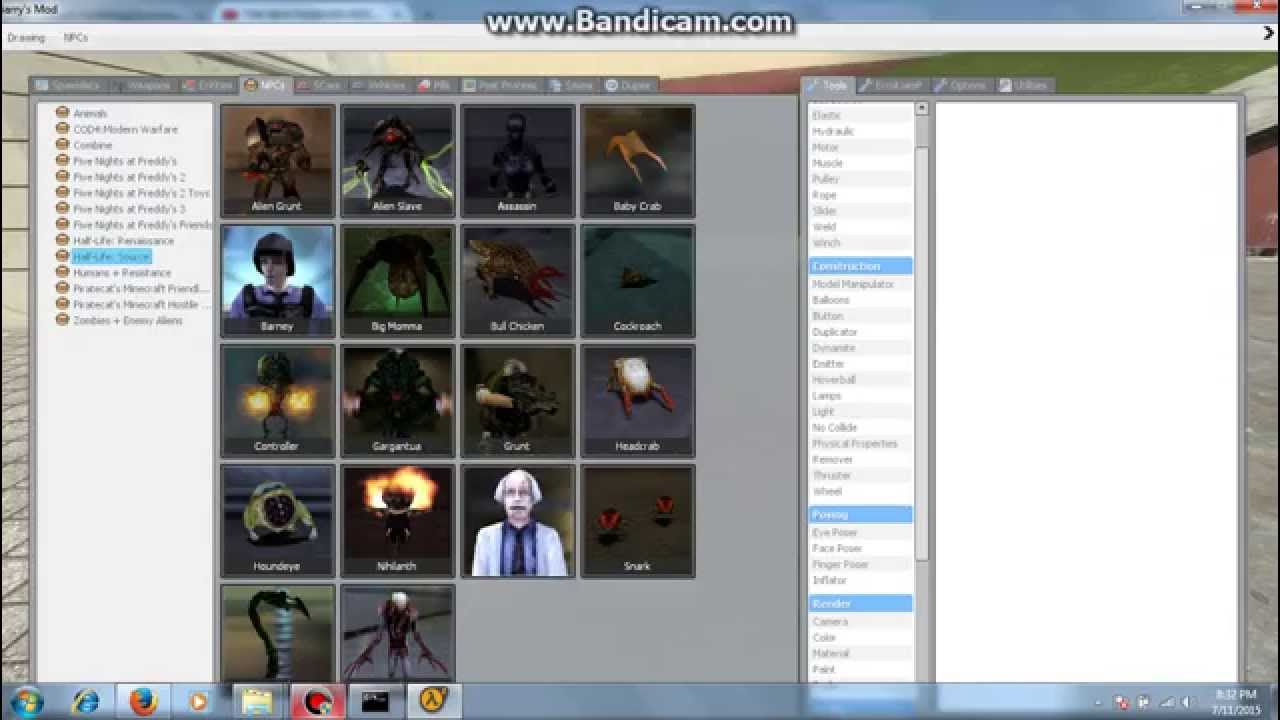Launch Internet Explorer from taskbar
Viewport: 1280px width, 720px height.
pos(87,701)
